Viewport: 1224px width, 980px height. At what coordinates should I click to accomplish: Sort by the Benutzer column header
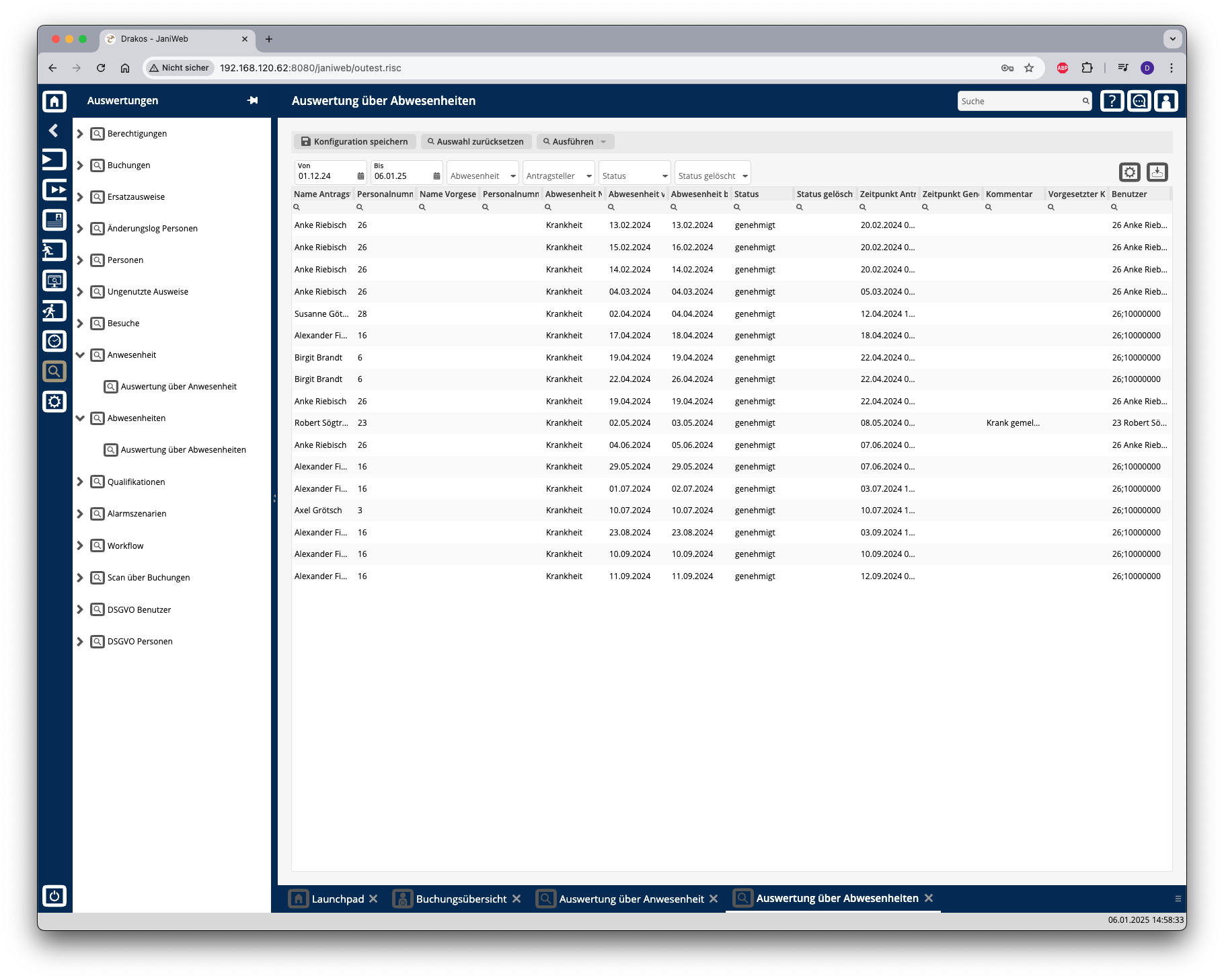click(1140, 194)
